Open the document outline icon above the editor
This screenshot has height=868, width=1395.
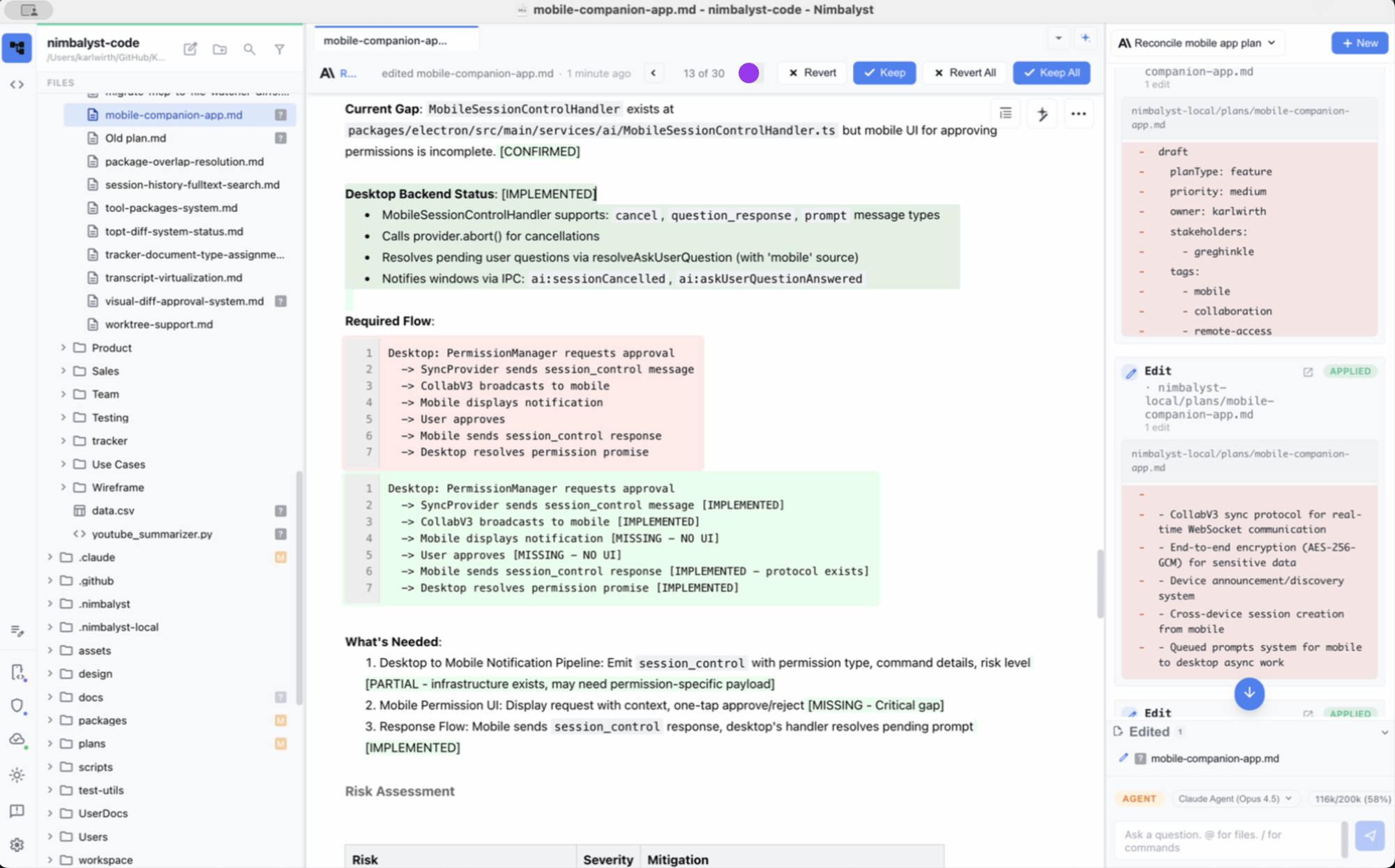[1005, 113]
